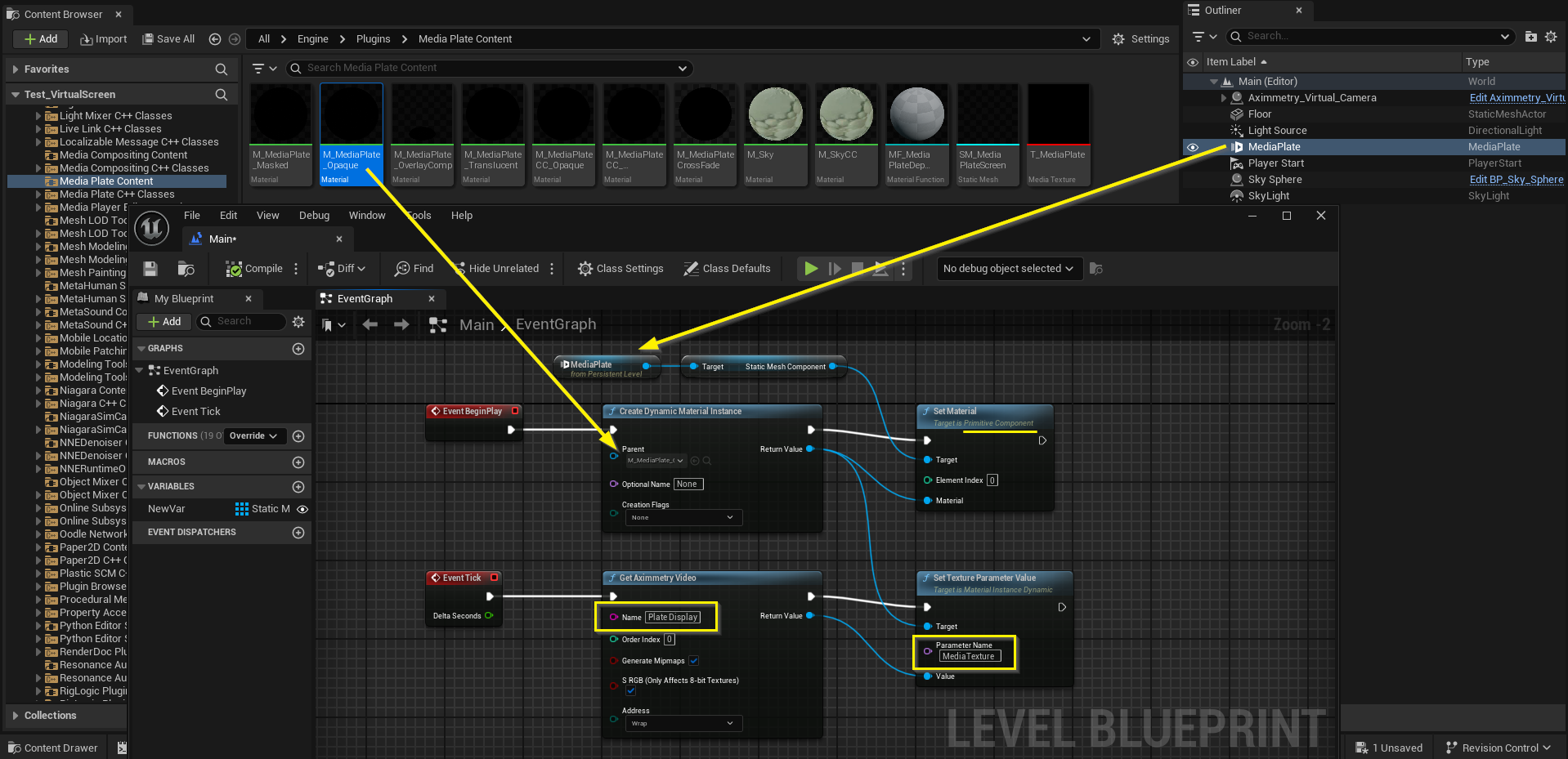Viewport: 1568px width, 759px height.
Task: Open the graph bookmarks dropdown icon
Action: coord(333,324)
